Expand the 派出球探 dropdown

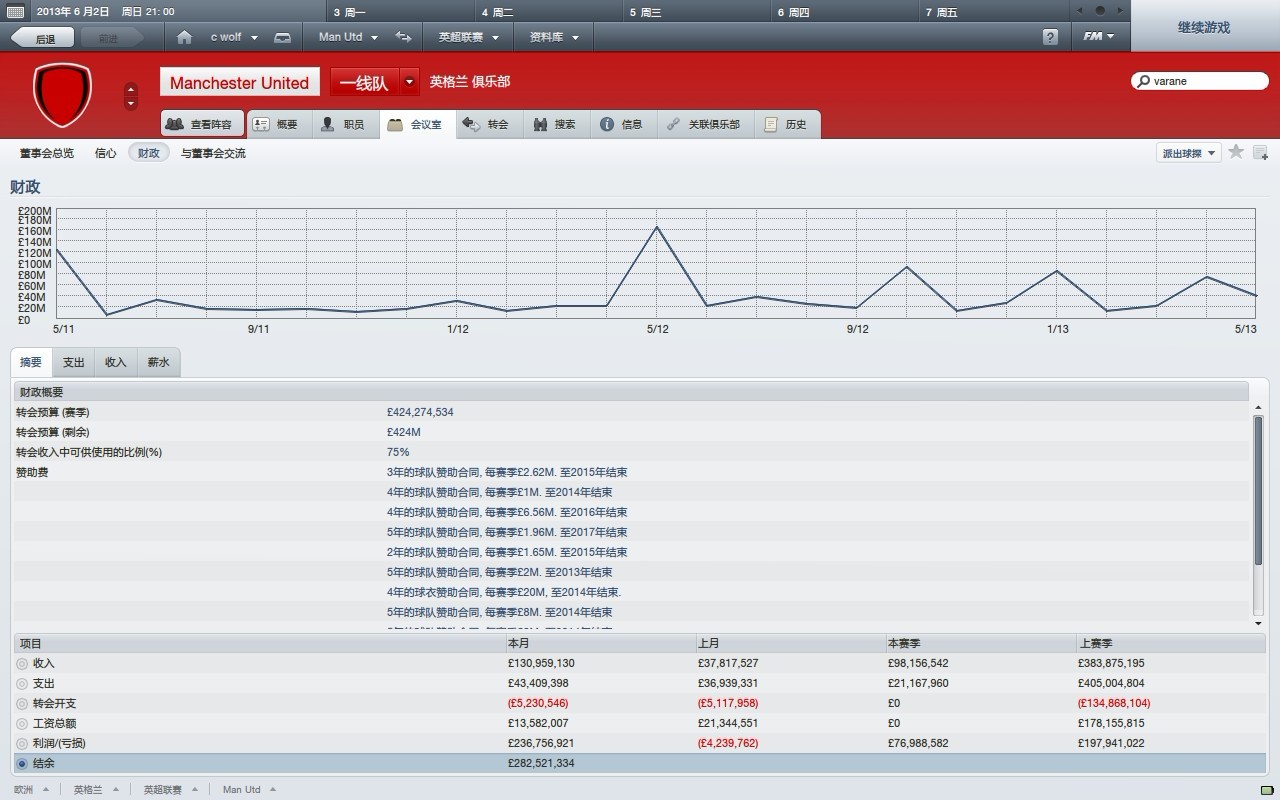point(1188,153)
